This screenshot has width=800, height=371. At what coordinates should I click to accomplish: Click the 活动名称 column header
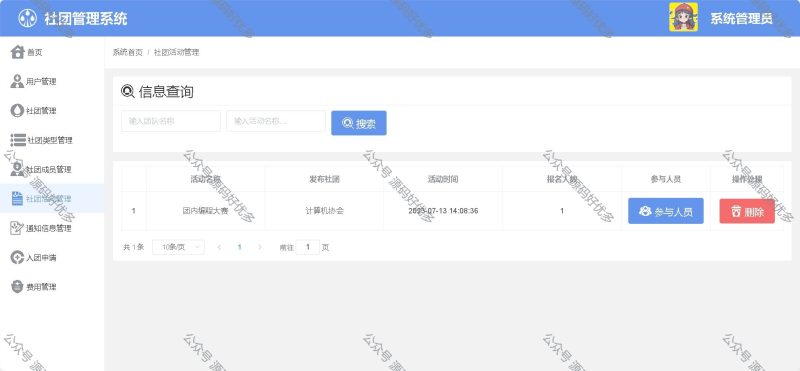point(206,179)
